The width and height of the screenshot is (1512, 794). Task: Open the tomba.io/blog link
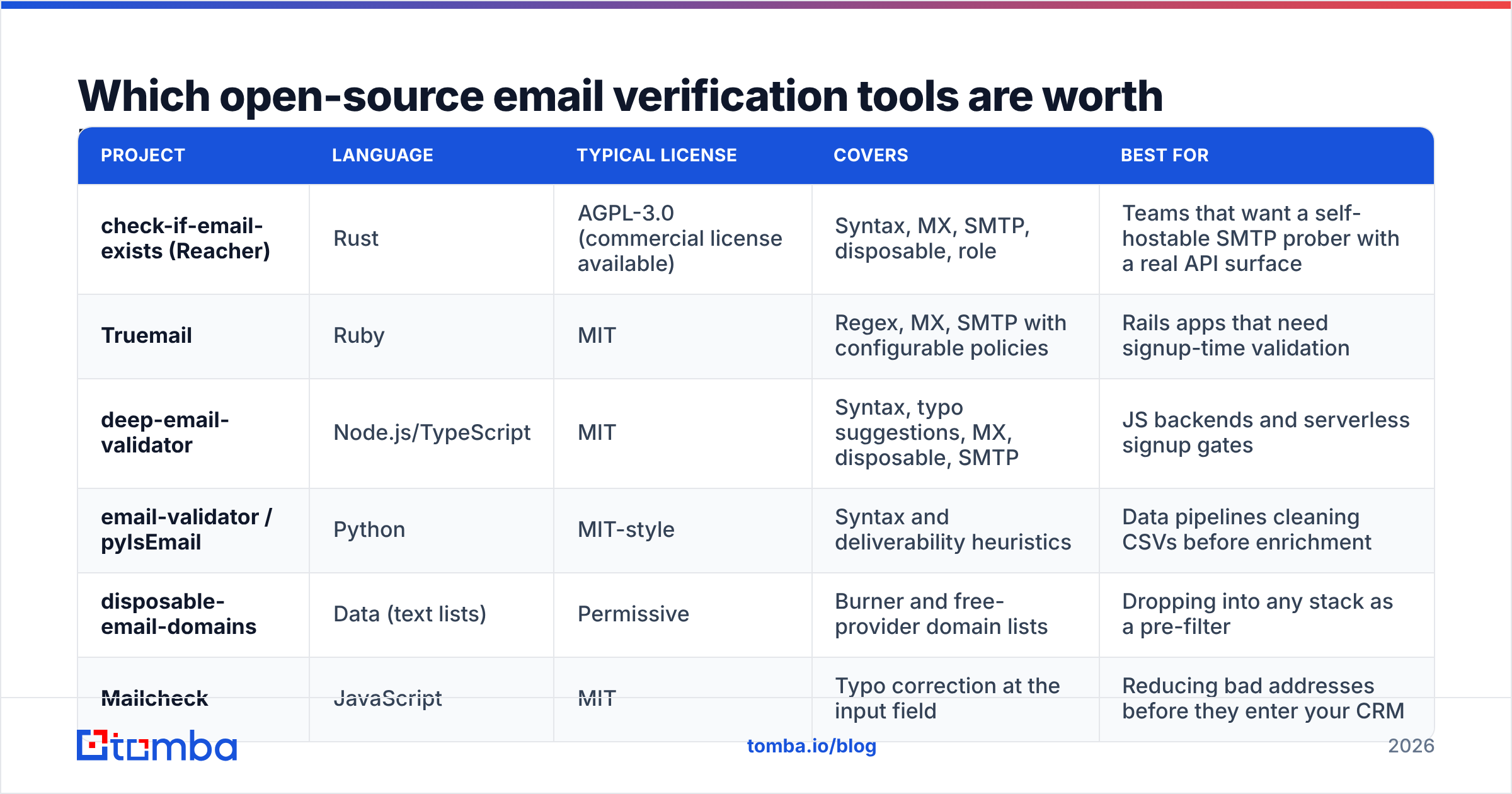(811, 746)
